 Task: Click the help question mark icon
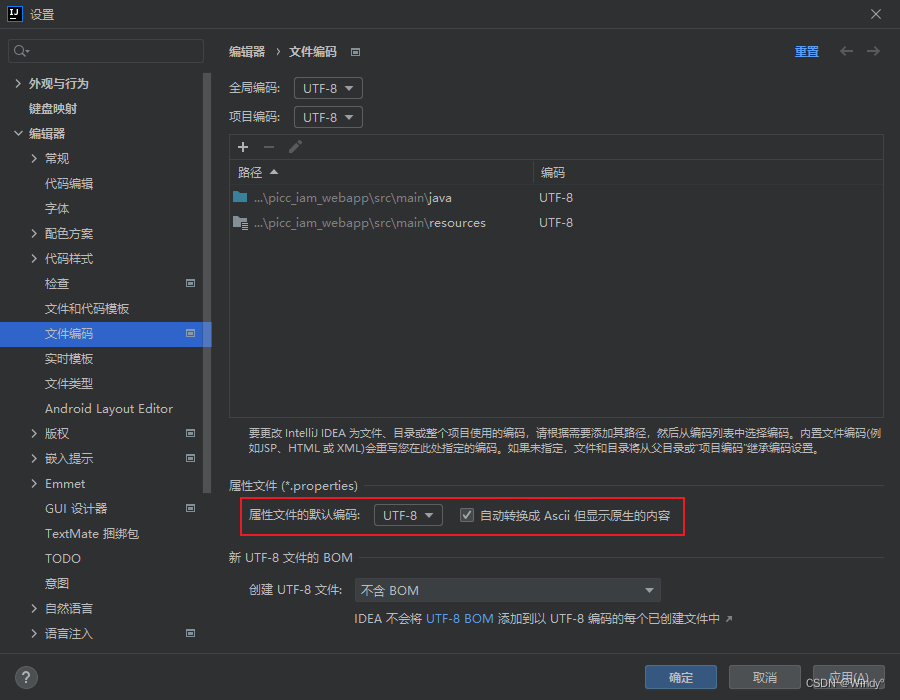pos(26,677)
